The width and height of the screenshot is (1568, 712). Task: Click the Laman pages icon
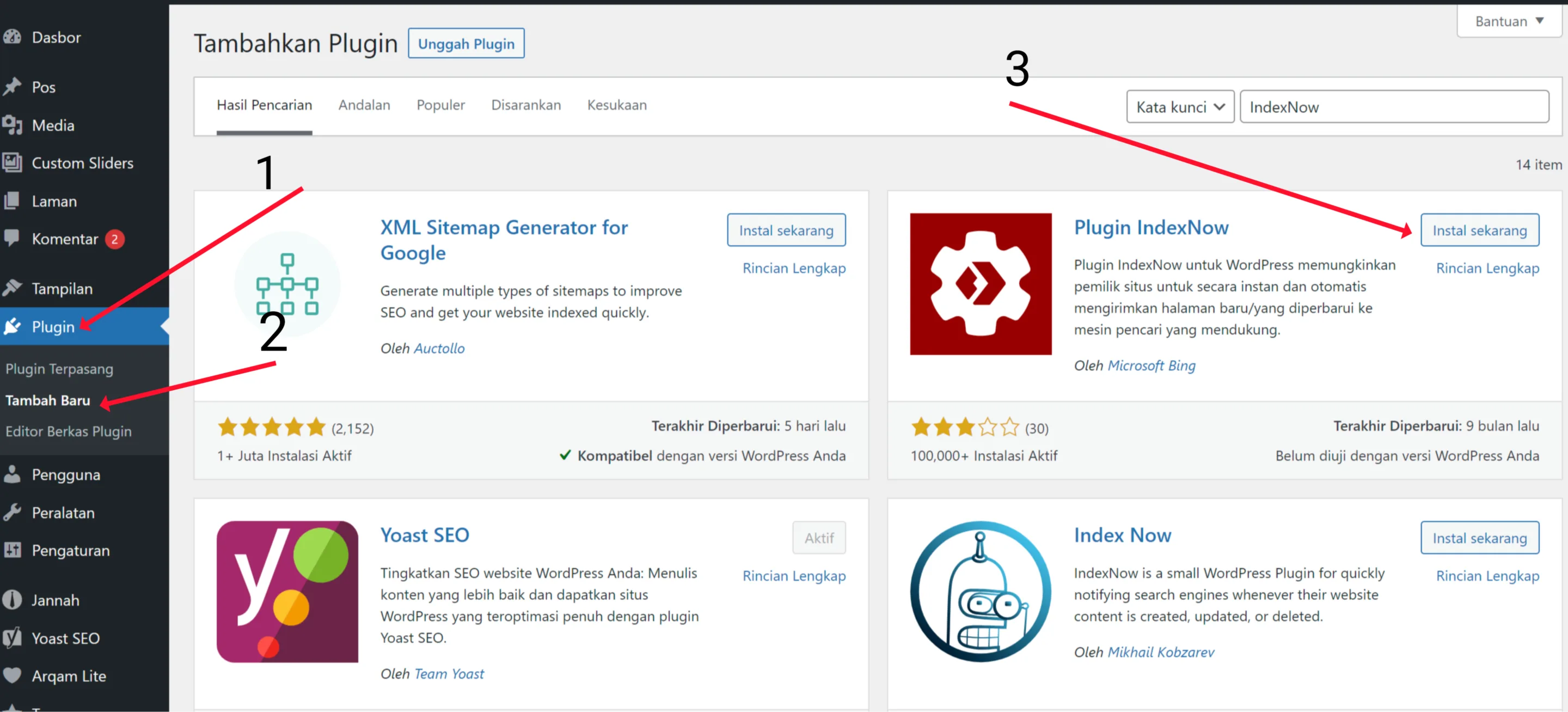point(12,201)
